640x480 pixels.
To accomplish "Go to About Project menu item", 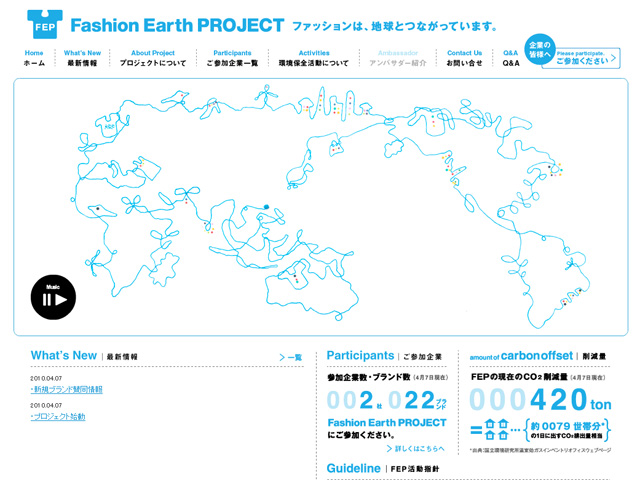I will [153, 58].
